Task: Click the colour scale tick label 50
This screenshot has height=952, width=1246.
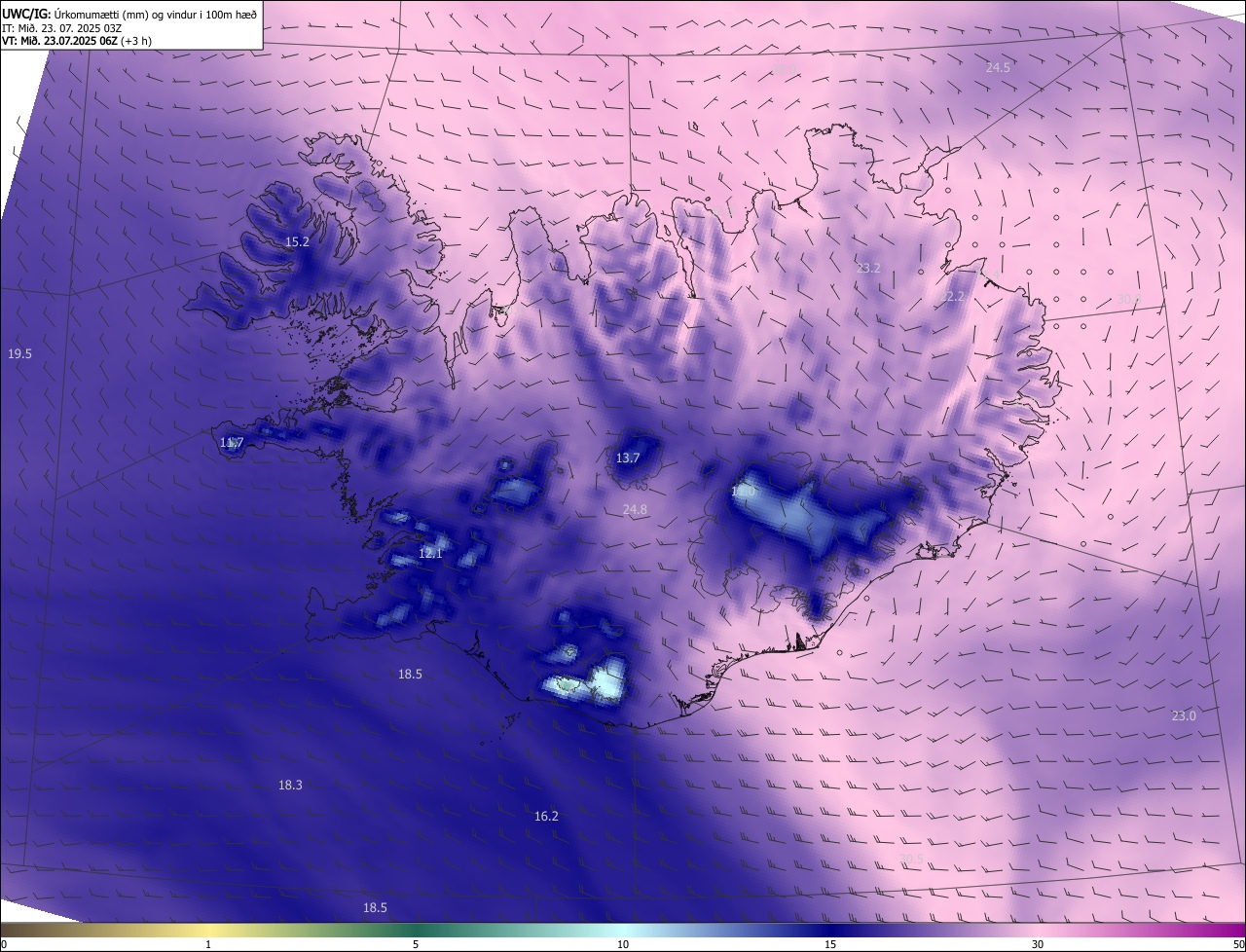Action: (x=1238, y=945)
